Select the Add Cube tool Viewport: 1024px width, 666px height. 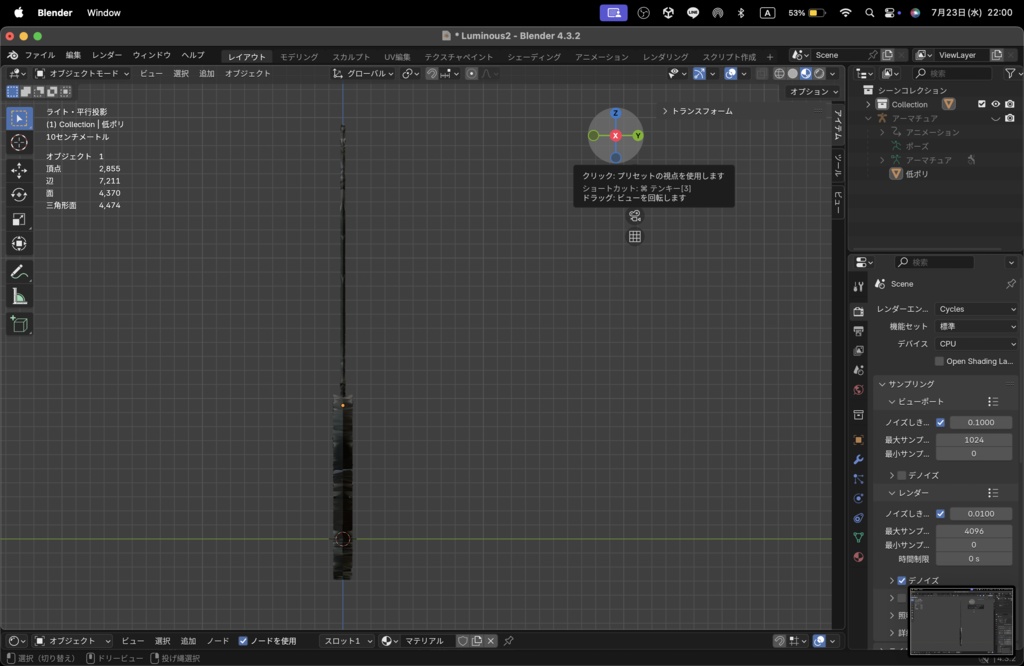19,324
